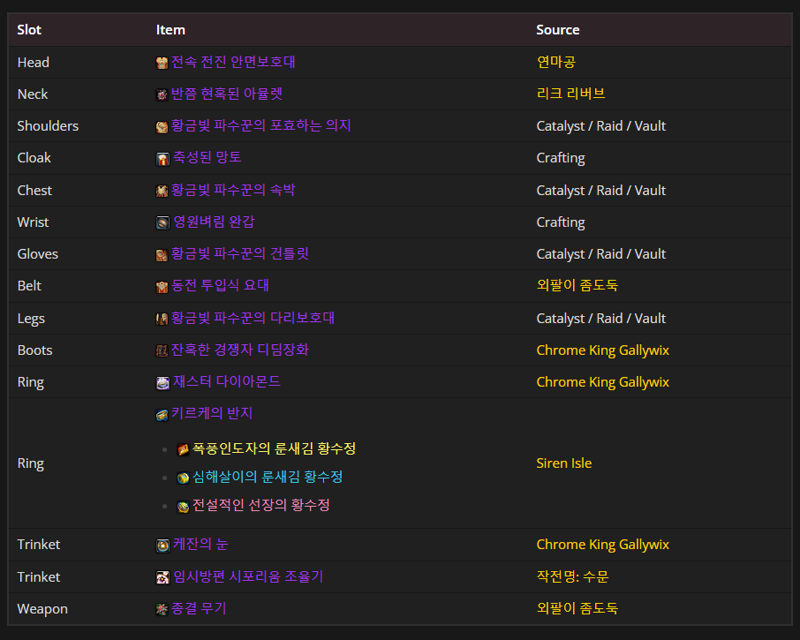The width and height of the screenshot is (800, 640).
Task: Click the trinket icon beside 케잔의 눈
Action: click(x=163, y=546)
